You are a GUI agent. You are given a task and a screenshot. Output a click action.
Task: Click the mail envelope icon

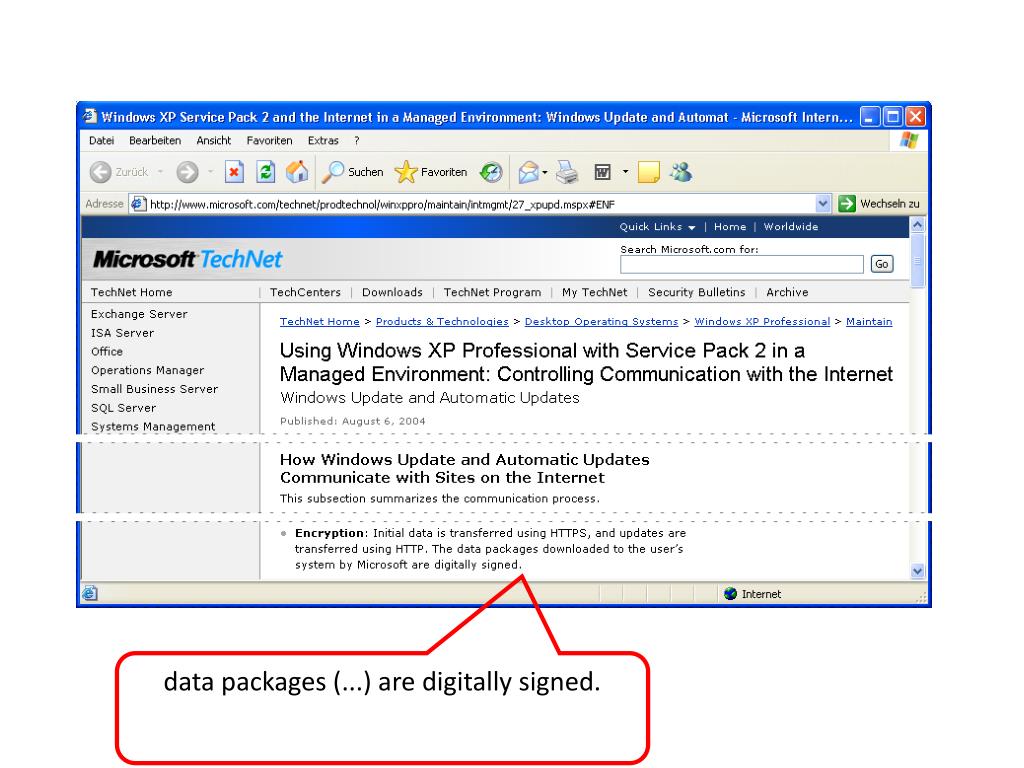pos(528,172)
